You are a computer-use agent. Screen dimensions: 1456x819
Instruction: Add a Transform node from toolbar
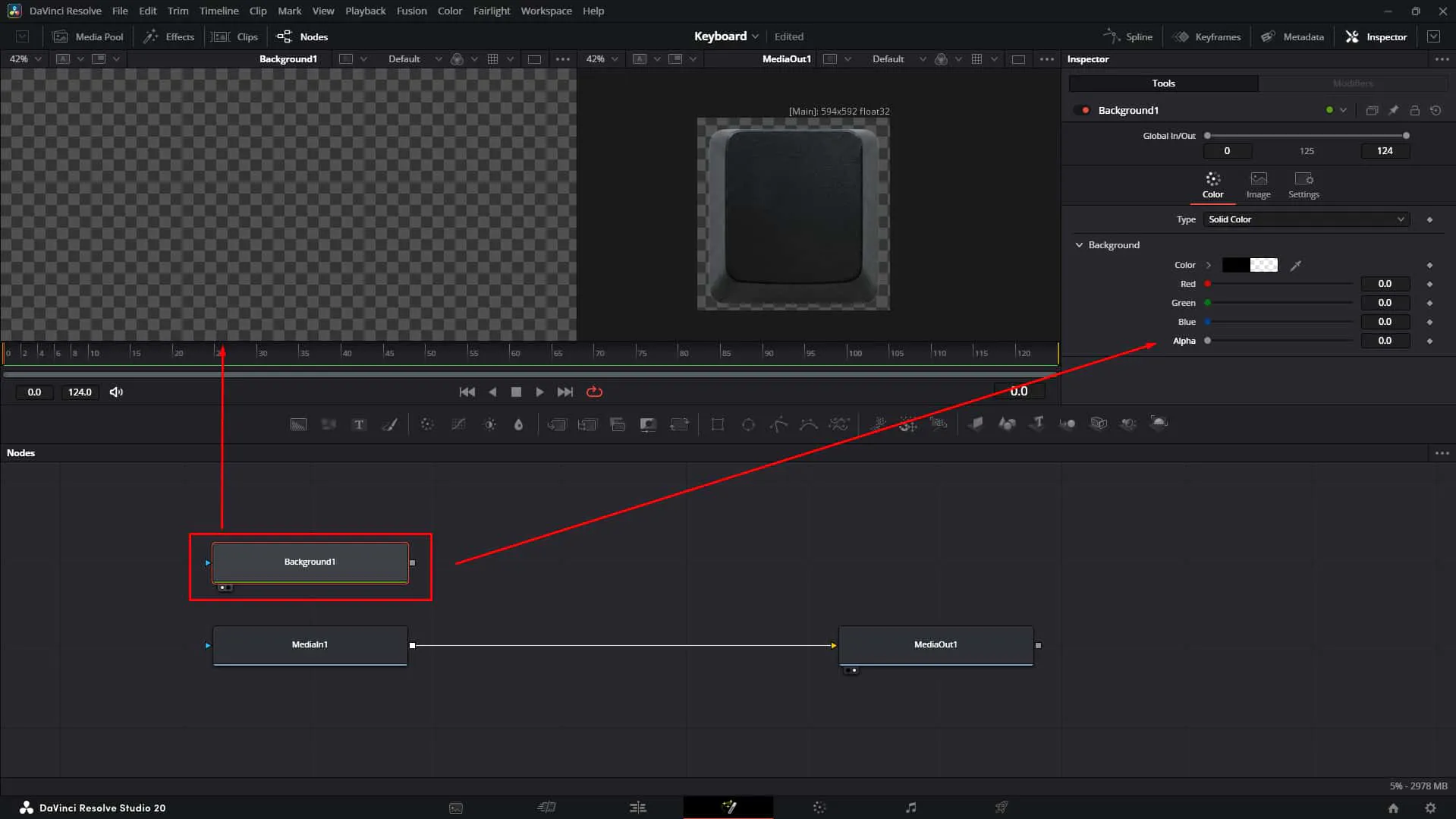pyautogui.click(x=679, y=424)
